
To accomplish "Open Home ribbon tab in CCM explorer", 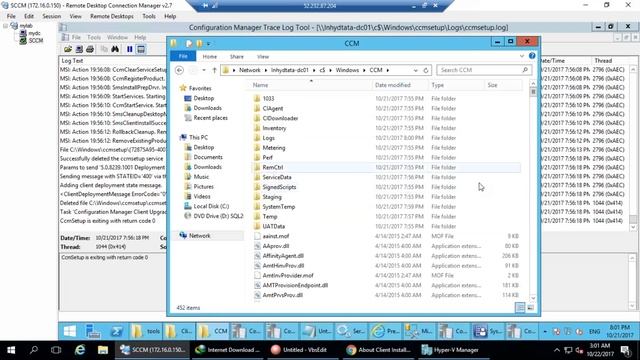I will click(x=209, y=56).
